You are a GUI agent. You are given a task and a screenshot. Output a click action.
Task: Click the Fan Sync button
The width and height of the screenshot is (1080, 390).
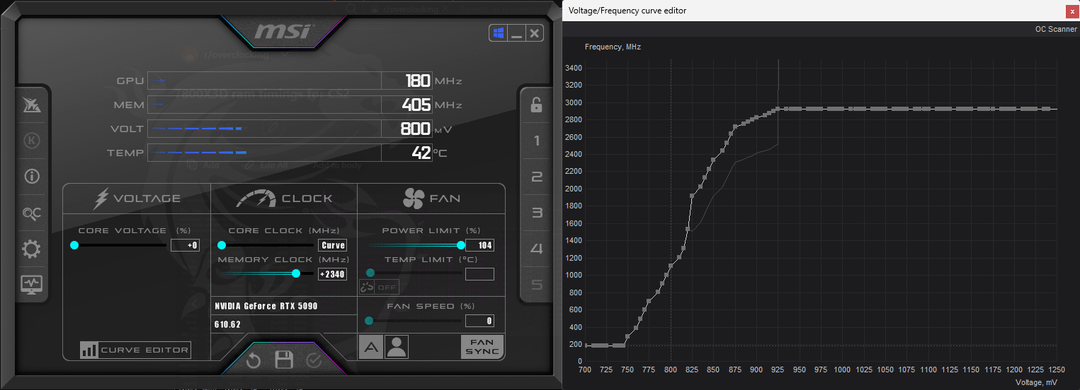(x=481, y=346)
